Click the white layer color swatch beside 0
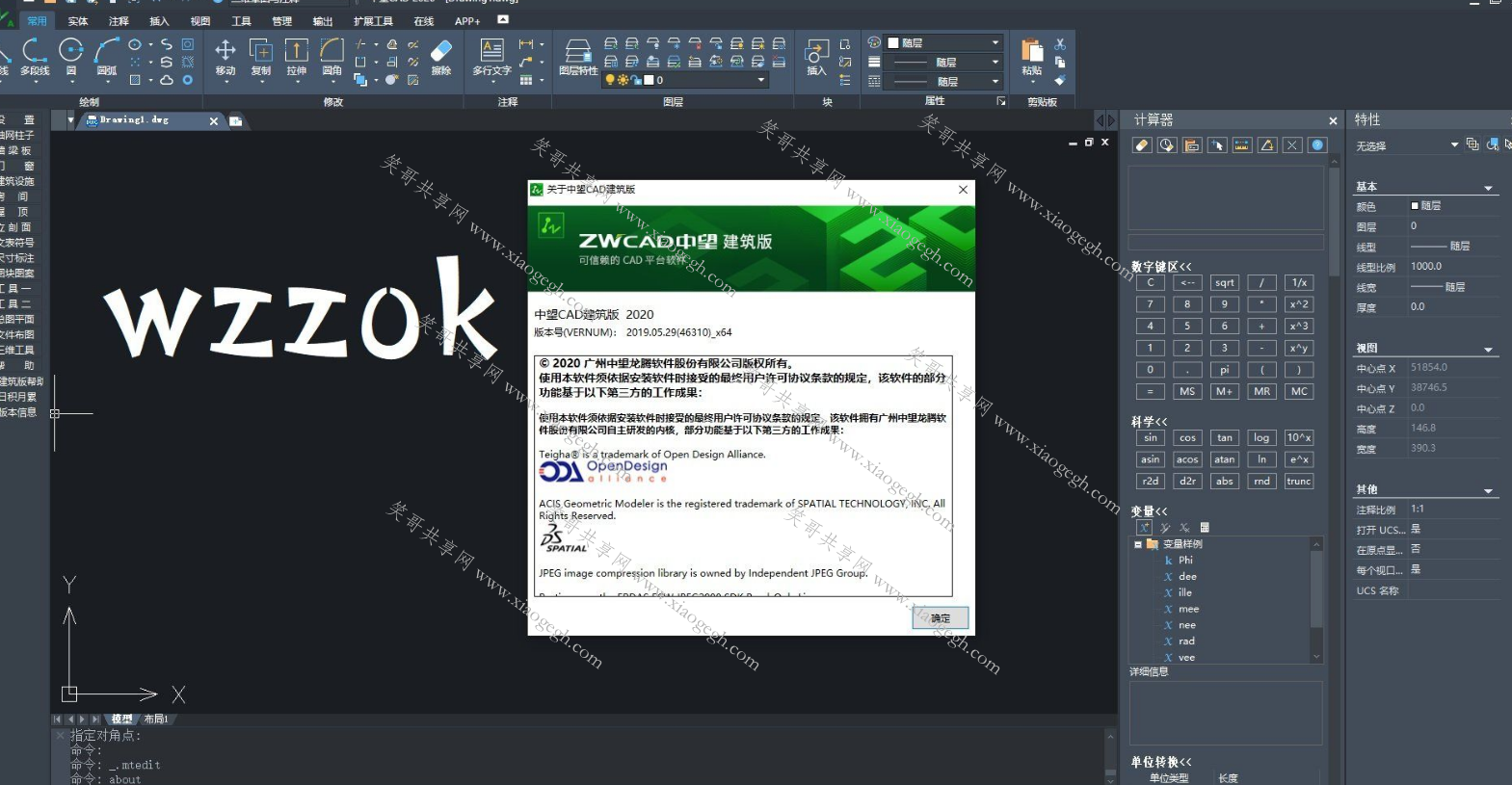Screen dimensions: 1512x785 (649, 80)
